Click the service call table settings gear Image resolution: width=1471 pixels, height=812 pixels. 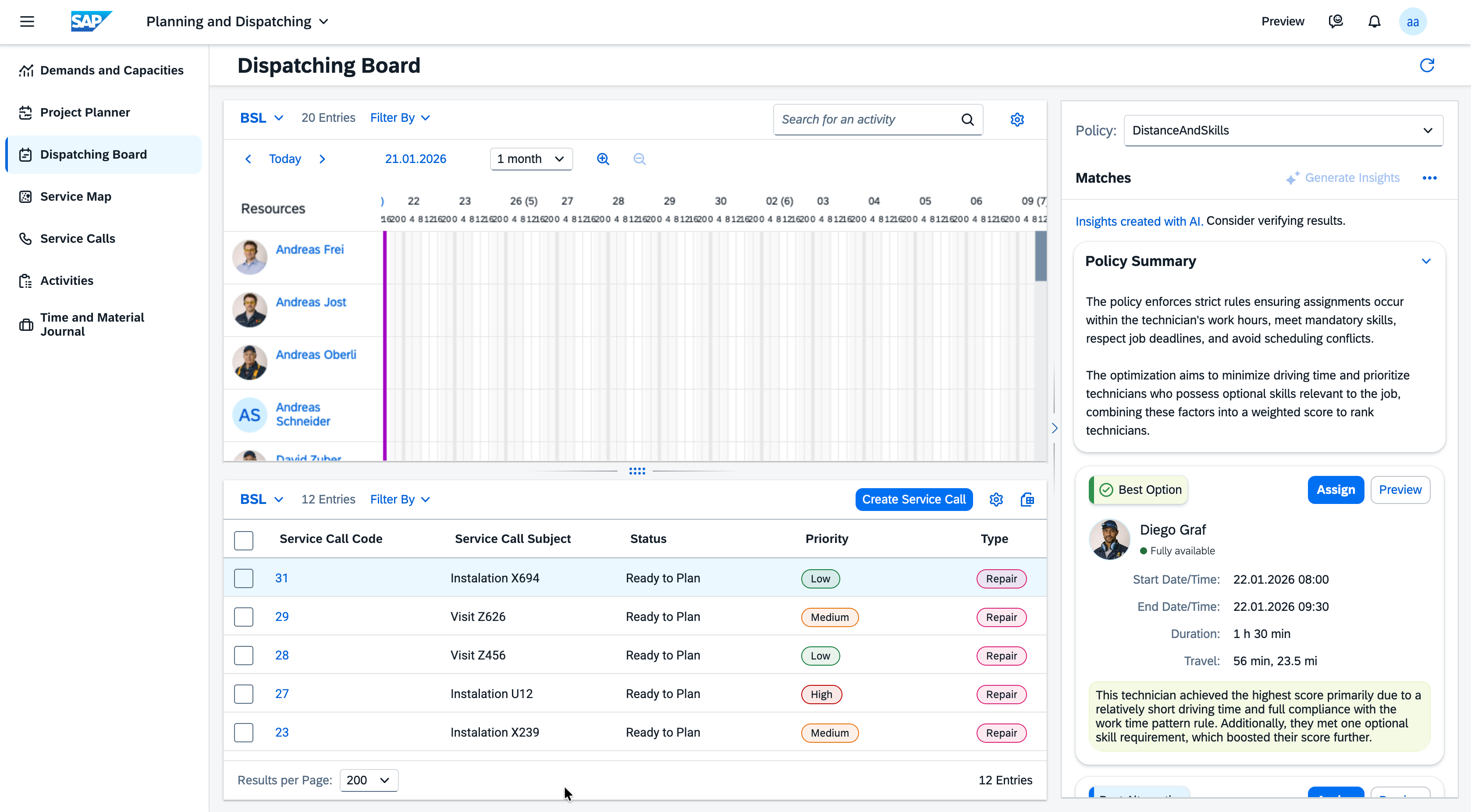[x=996, y=499]
